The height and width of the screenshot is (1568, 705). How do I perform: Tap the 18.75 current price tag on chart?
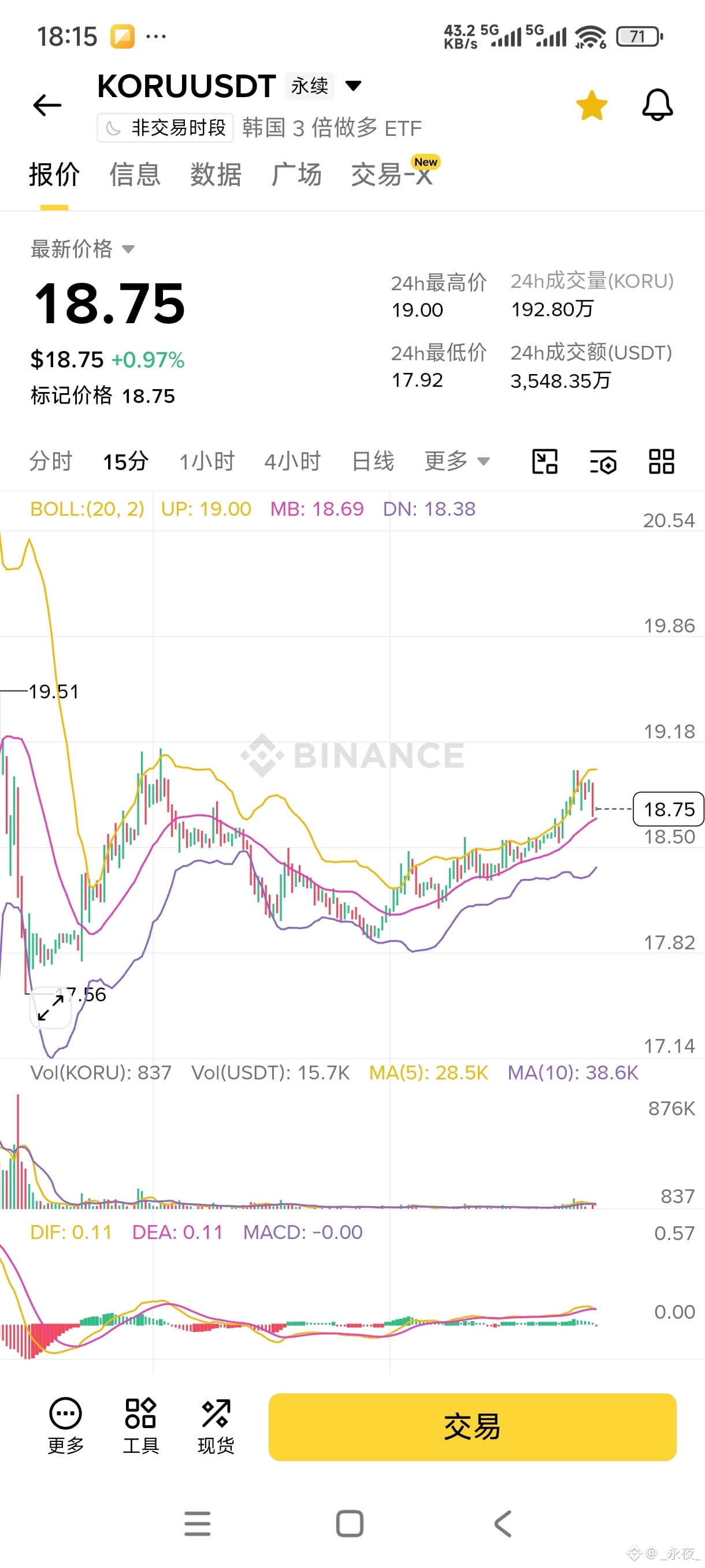[669, 809]
